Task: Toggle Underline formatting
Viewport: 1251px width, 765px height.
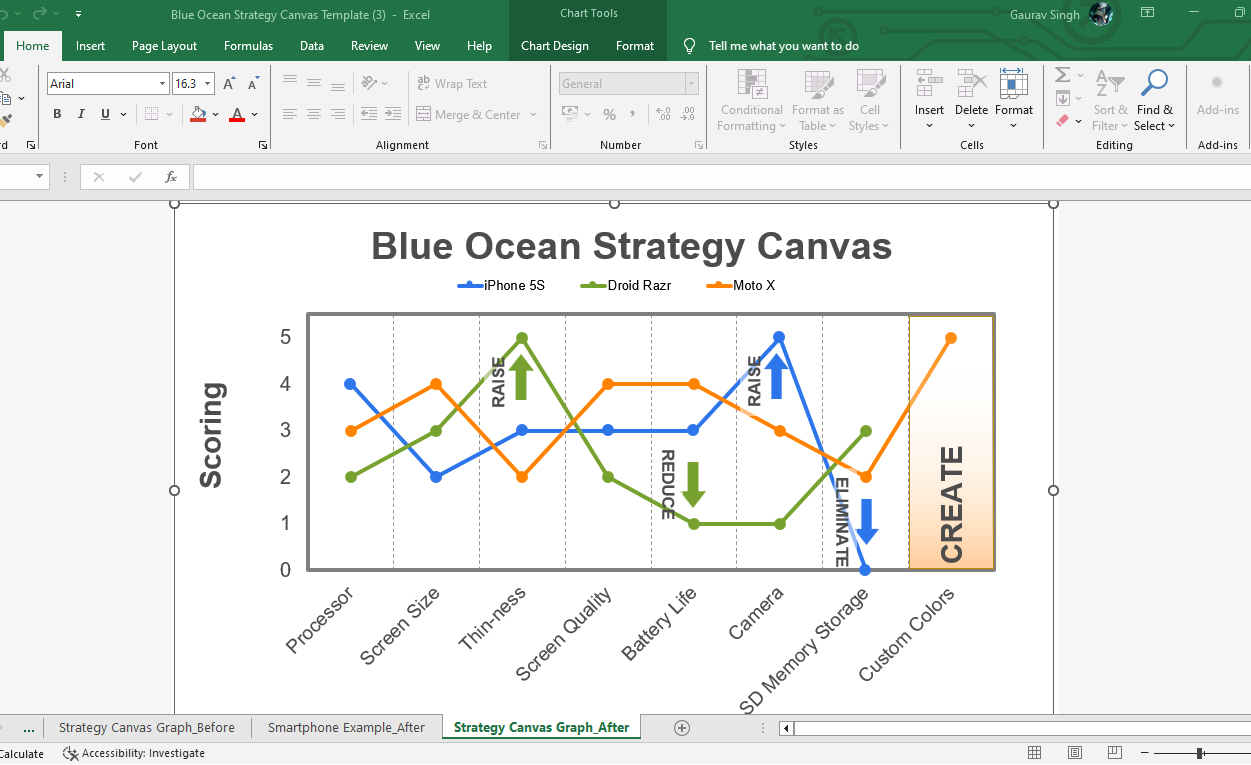Action: [105, 114]
